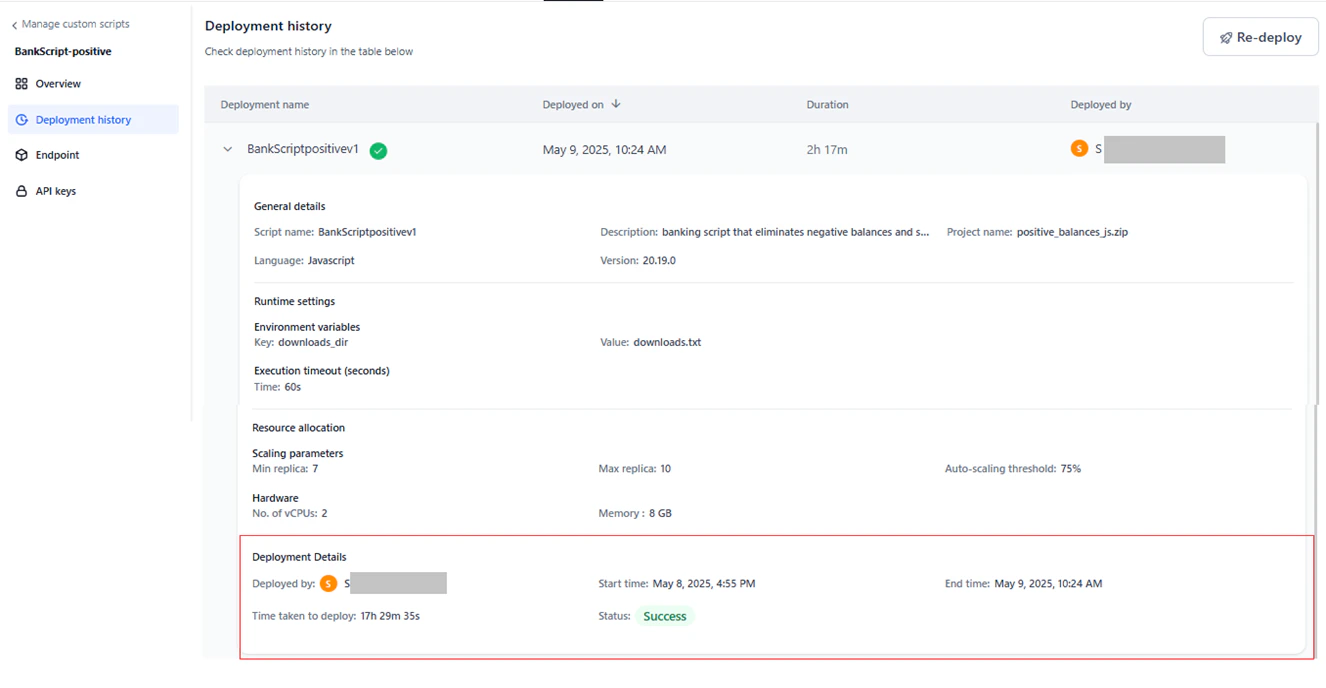The height and width of the screenshot is (688, 1326).
Task: Click the Success status badge
Action: 664,616
